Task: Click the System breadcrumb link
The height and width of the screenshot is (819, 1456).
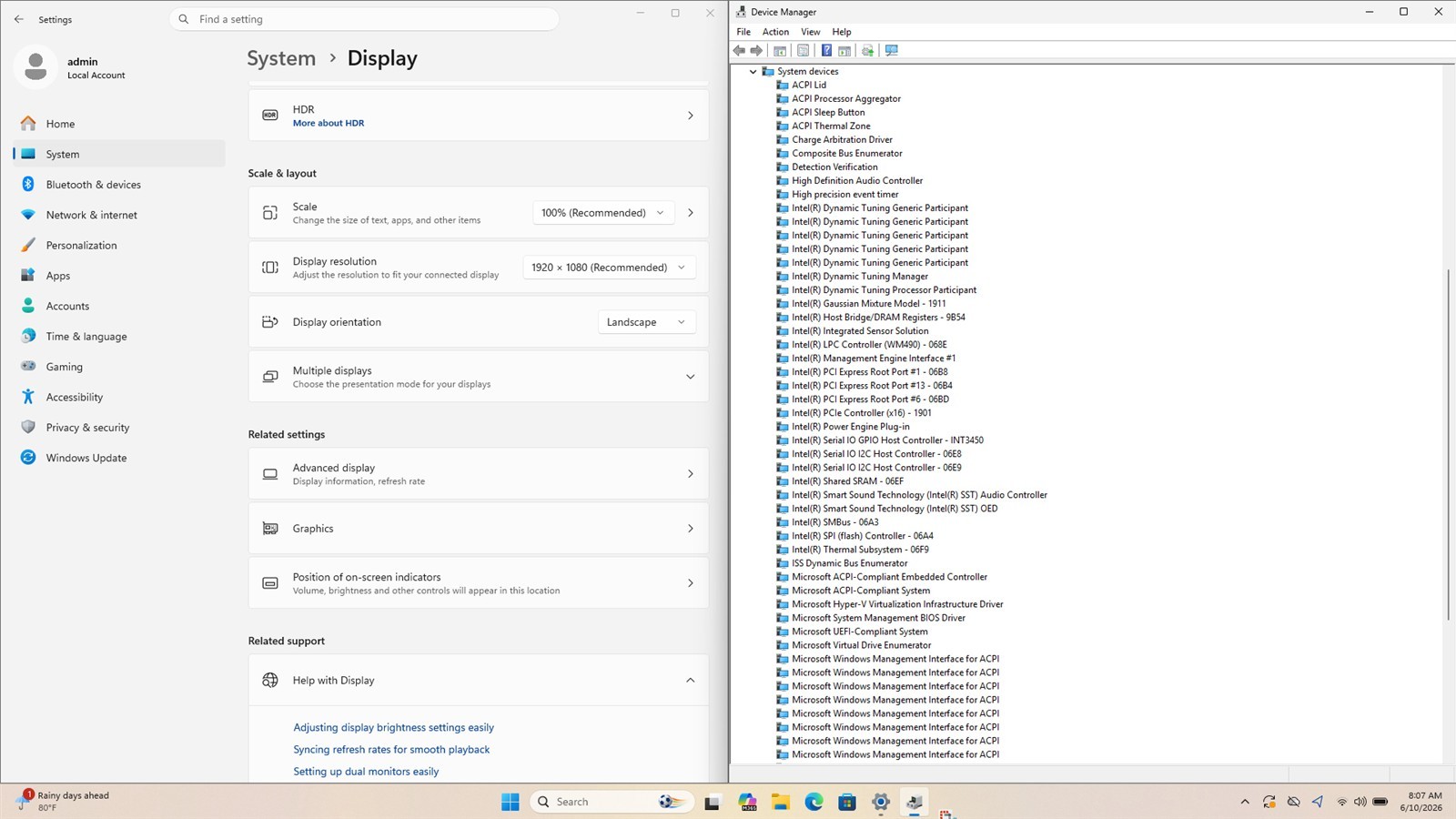Action: point(281,58)
